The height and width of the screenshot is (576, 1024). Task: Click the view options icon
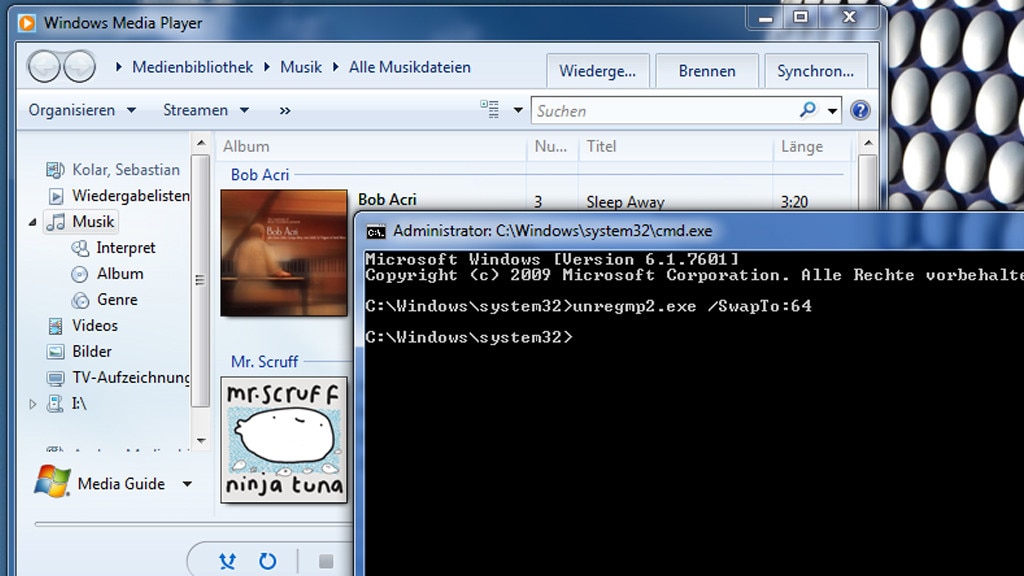490,110
